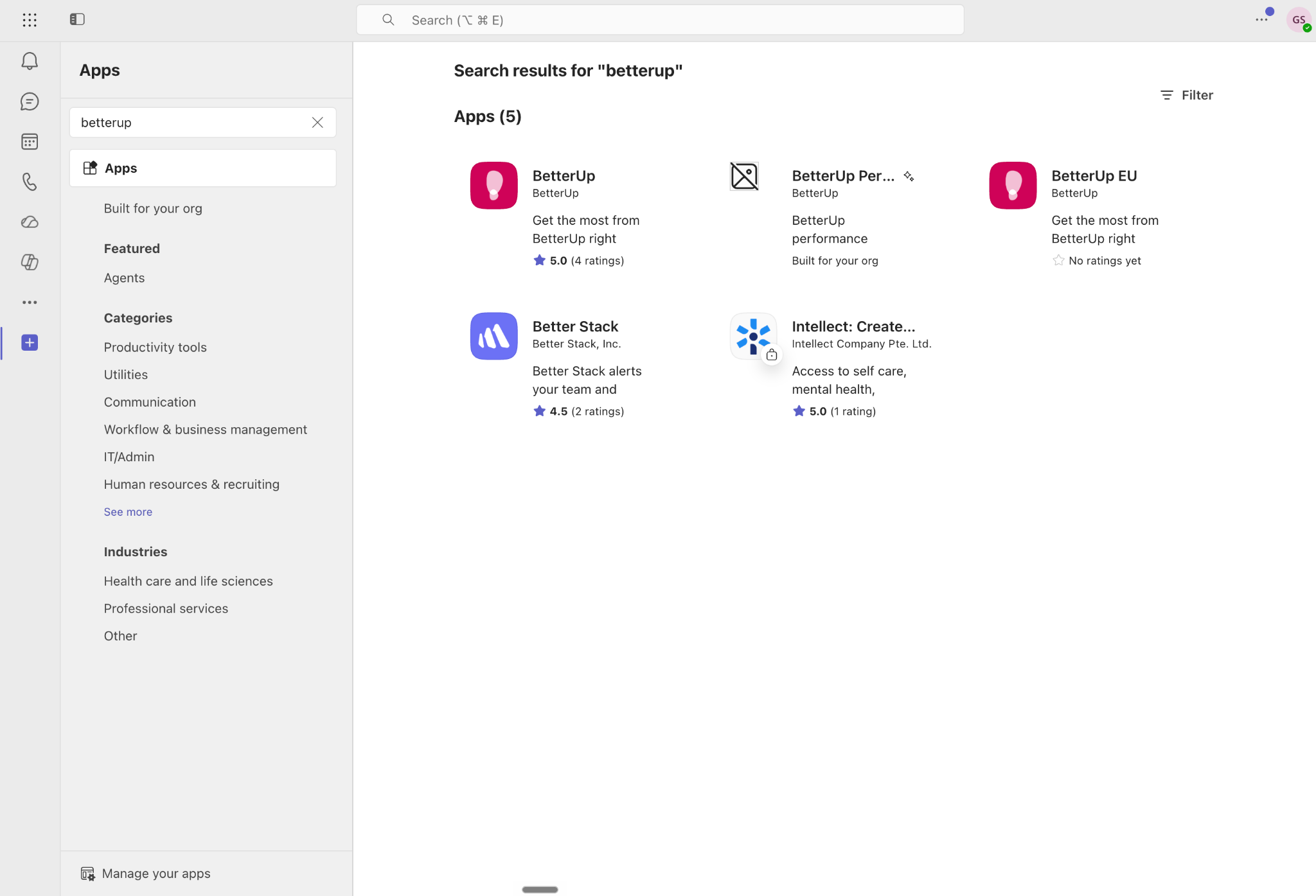Image resolution: width=1316 pixels, height=896 pixels.
Task: Click Better Stack 4.5 (2 ratings) text
Action: tap(578, 412)
